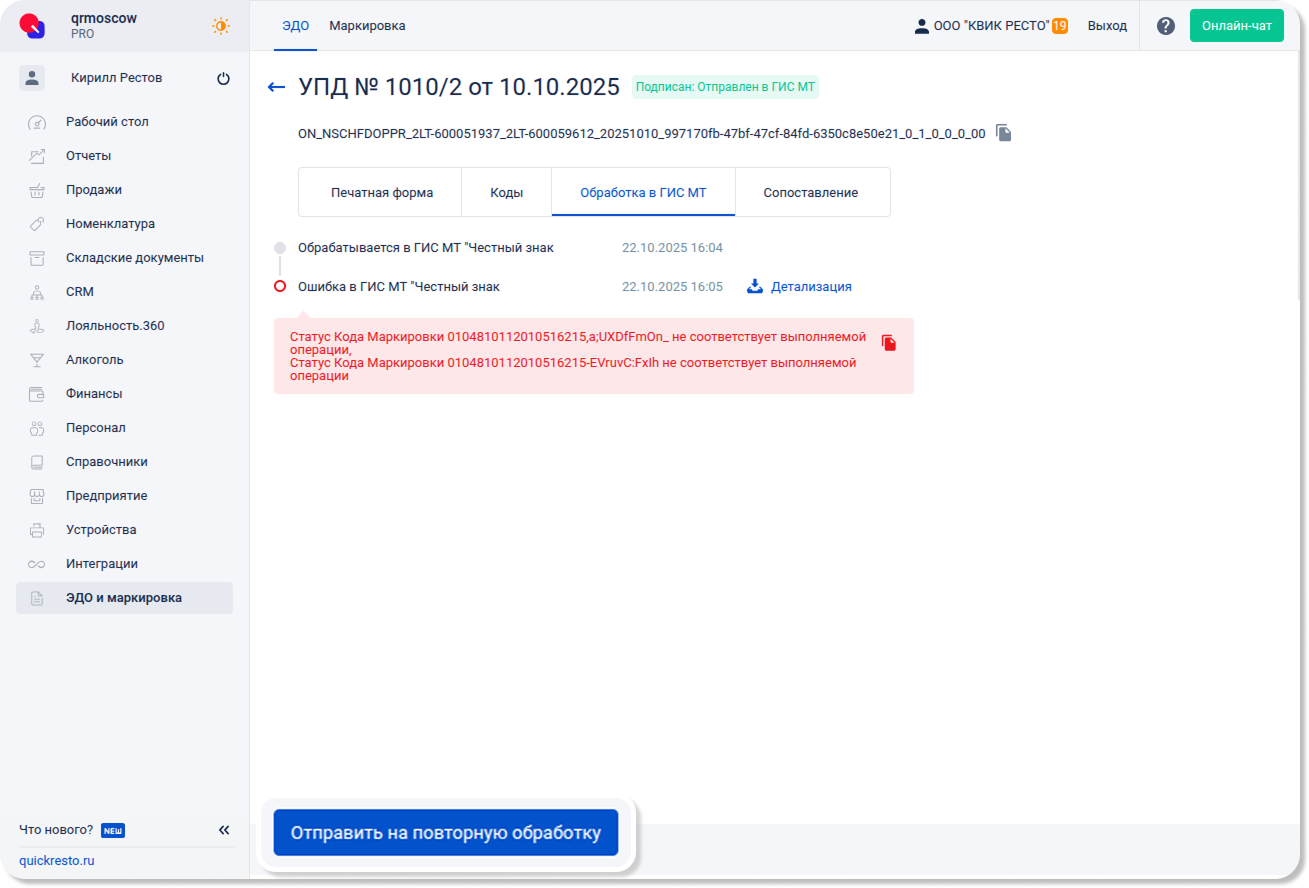Download error Детализация link
1309x888 pixels.
(x=800, y=287)
